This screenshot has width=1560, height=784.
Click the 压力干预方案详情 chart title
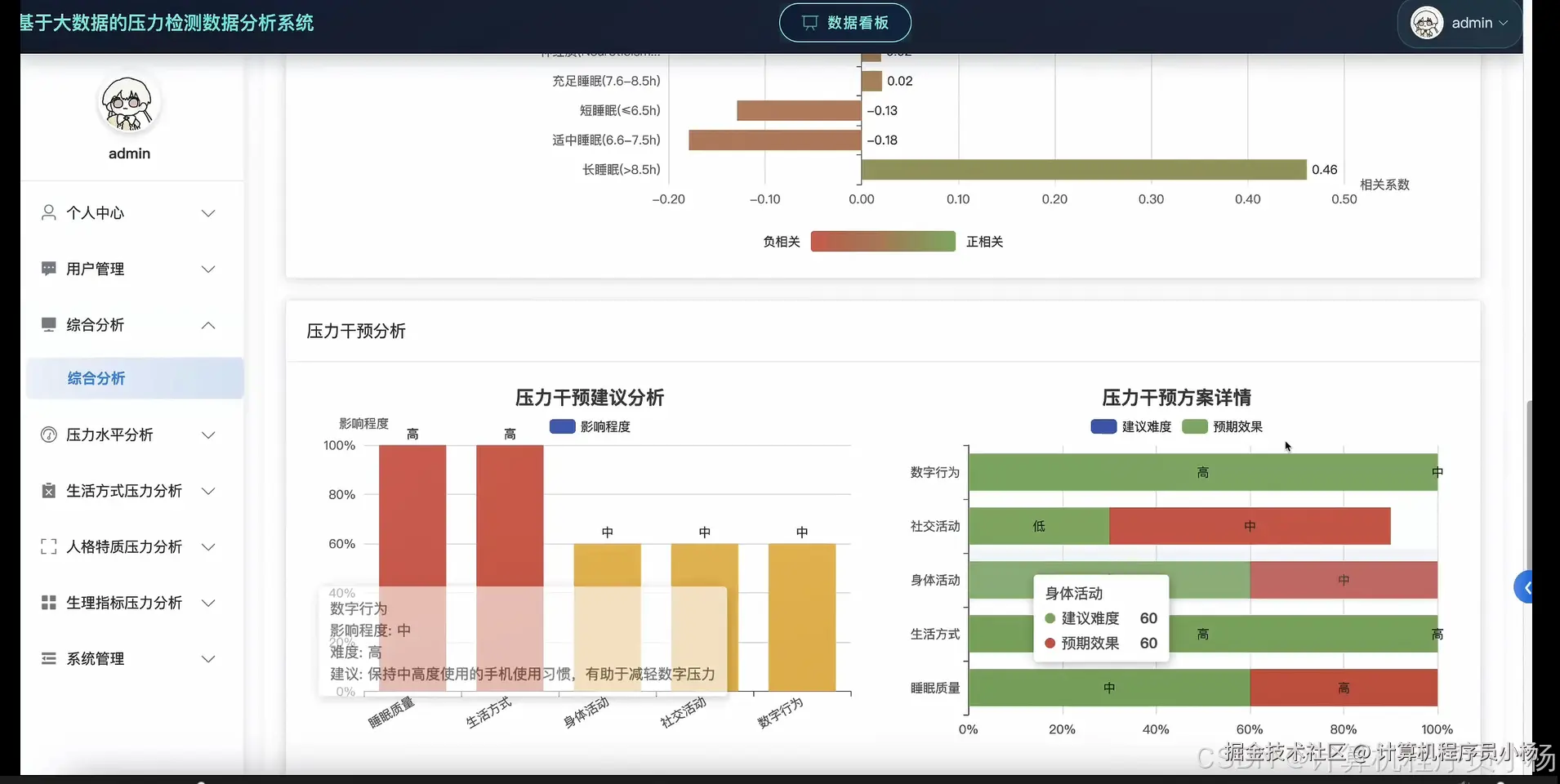[1177, 398]
